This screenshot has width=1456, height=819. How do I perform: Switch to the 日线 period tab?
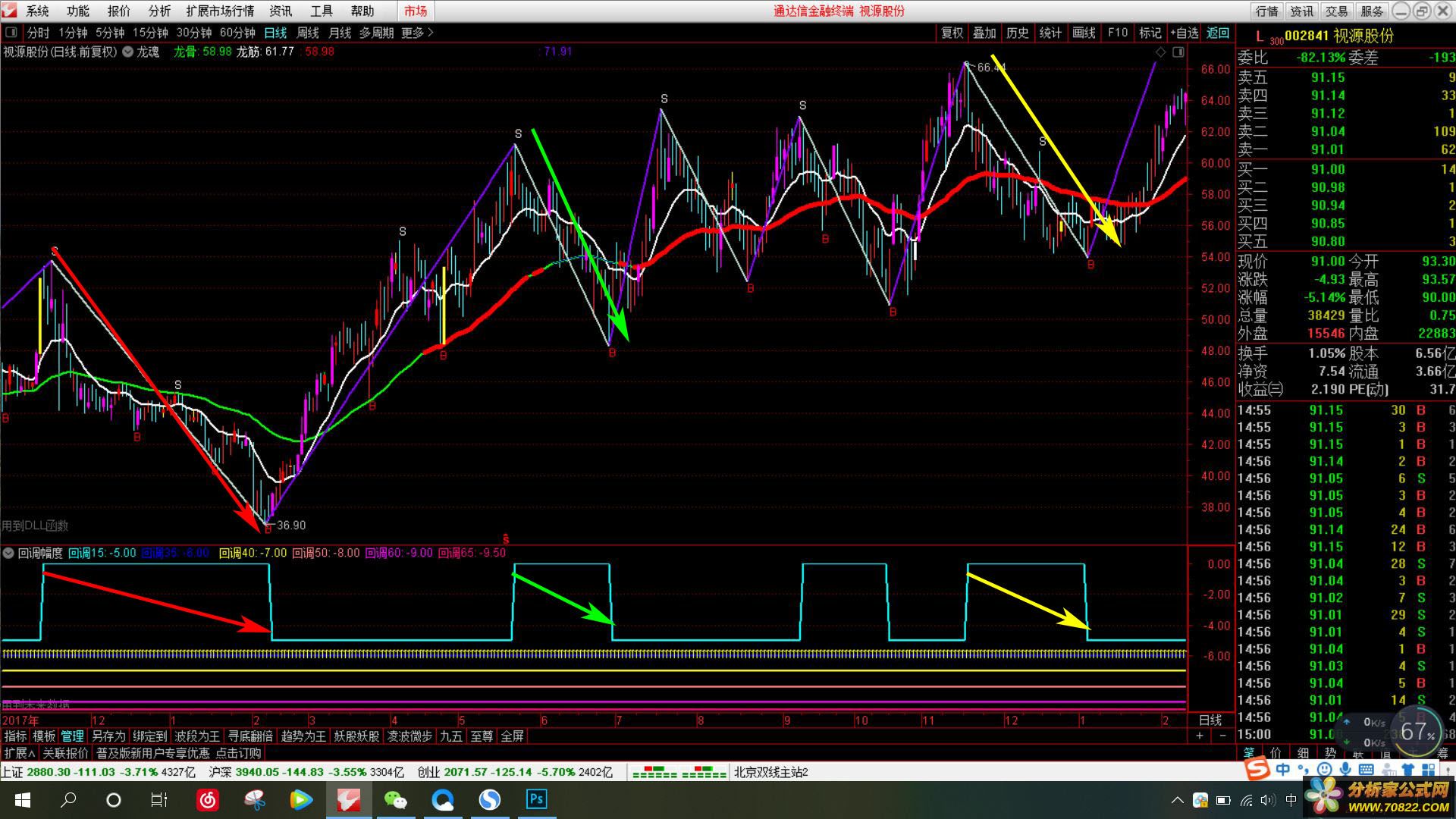coord(275,33)
